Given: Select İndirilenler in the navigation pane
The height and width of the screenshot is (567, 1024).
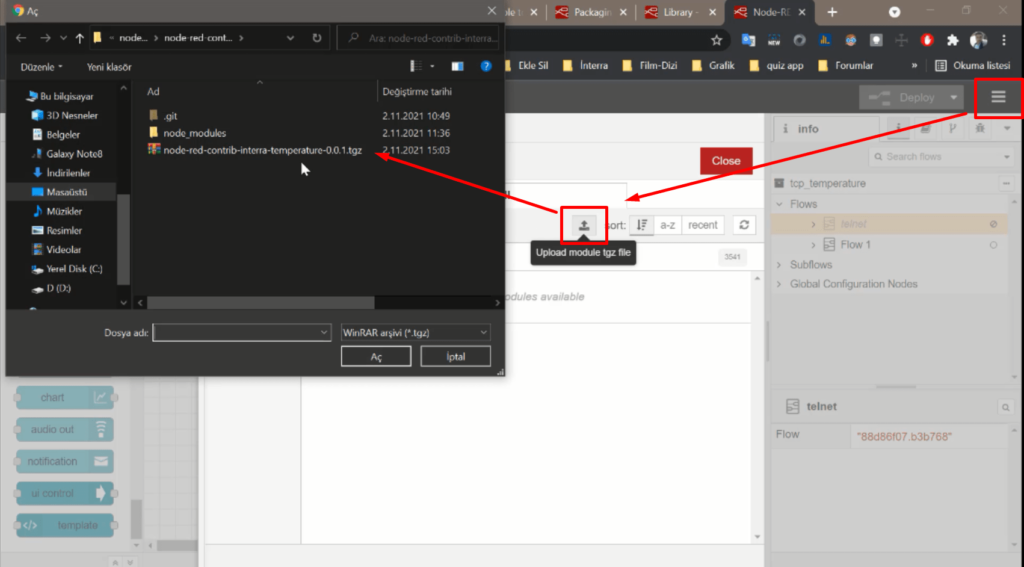Looking at the screenshot, I should pyautogui.click(x=68, y=173).
